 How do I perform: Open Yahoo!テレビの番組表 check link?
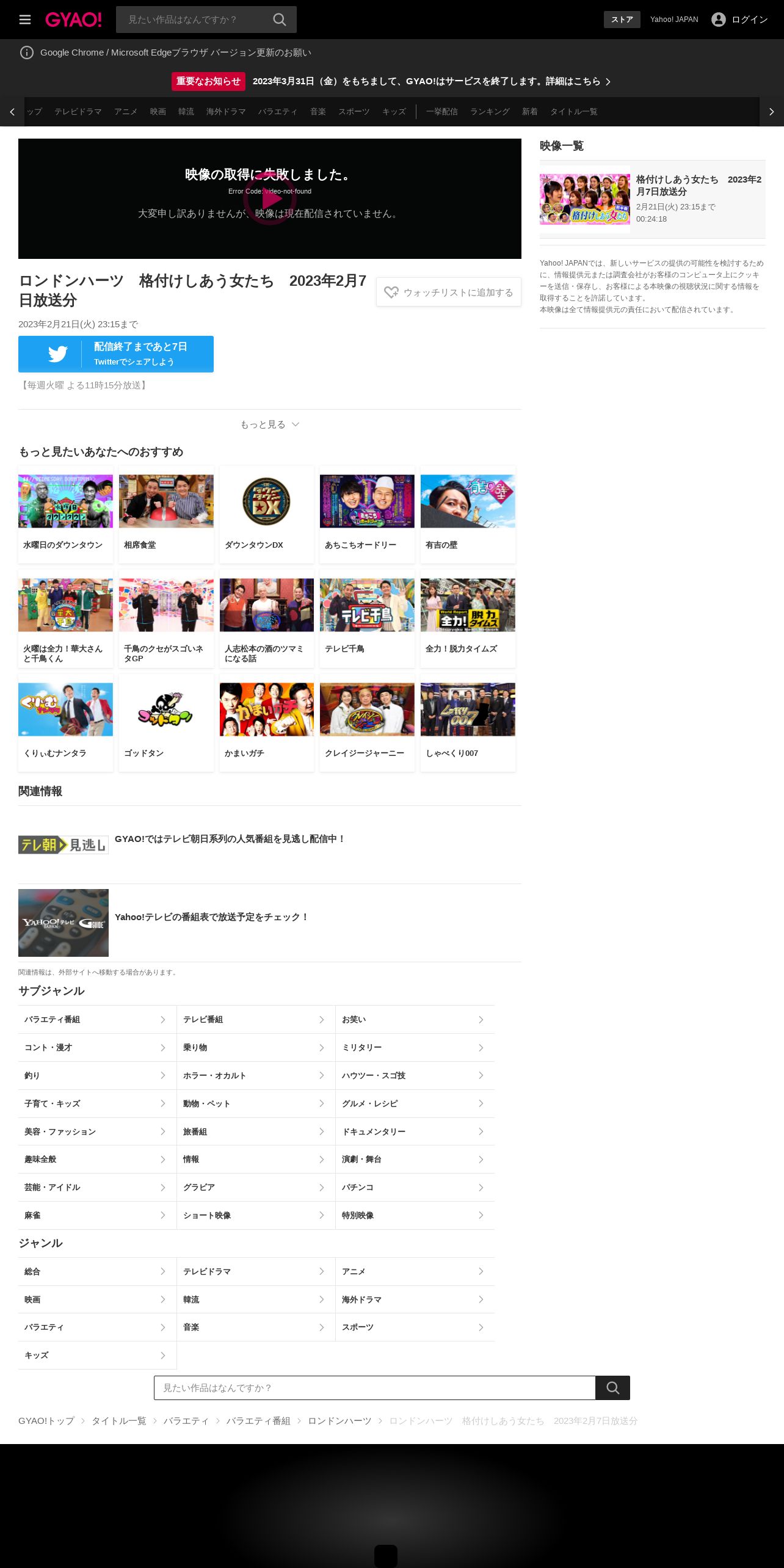212,917
